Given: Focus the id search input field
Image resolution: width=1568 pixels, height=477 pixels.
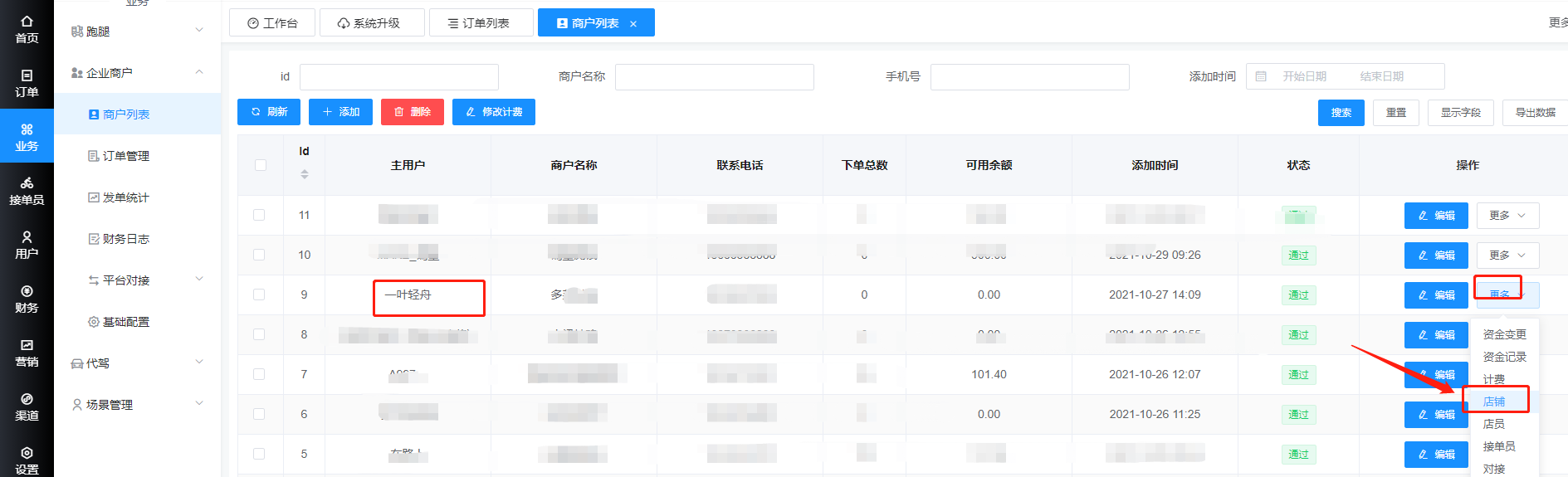Looking at the screenshot, I should pos(399,77).
